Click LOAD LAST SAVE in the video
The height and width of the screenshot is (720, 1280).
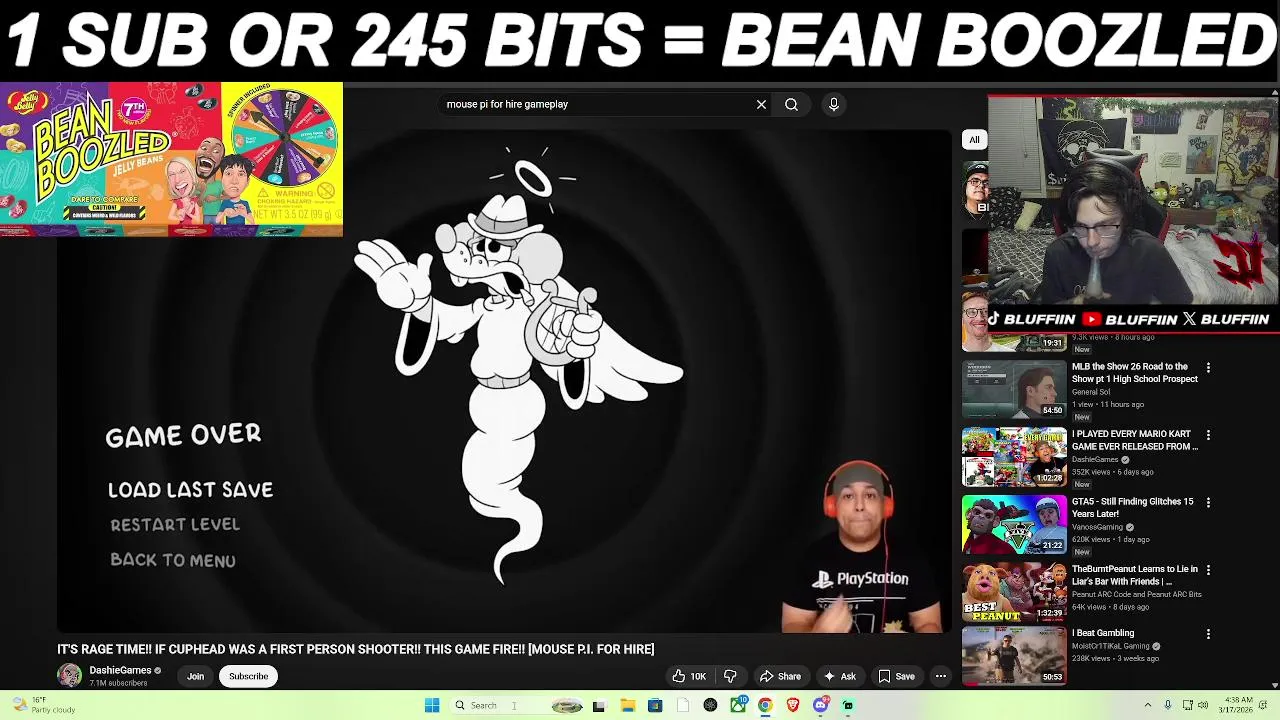pyautogui.click(x=190, y=490)
